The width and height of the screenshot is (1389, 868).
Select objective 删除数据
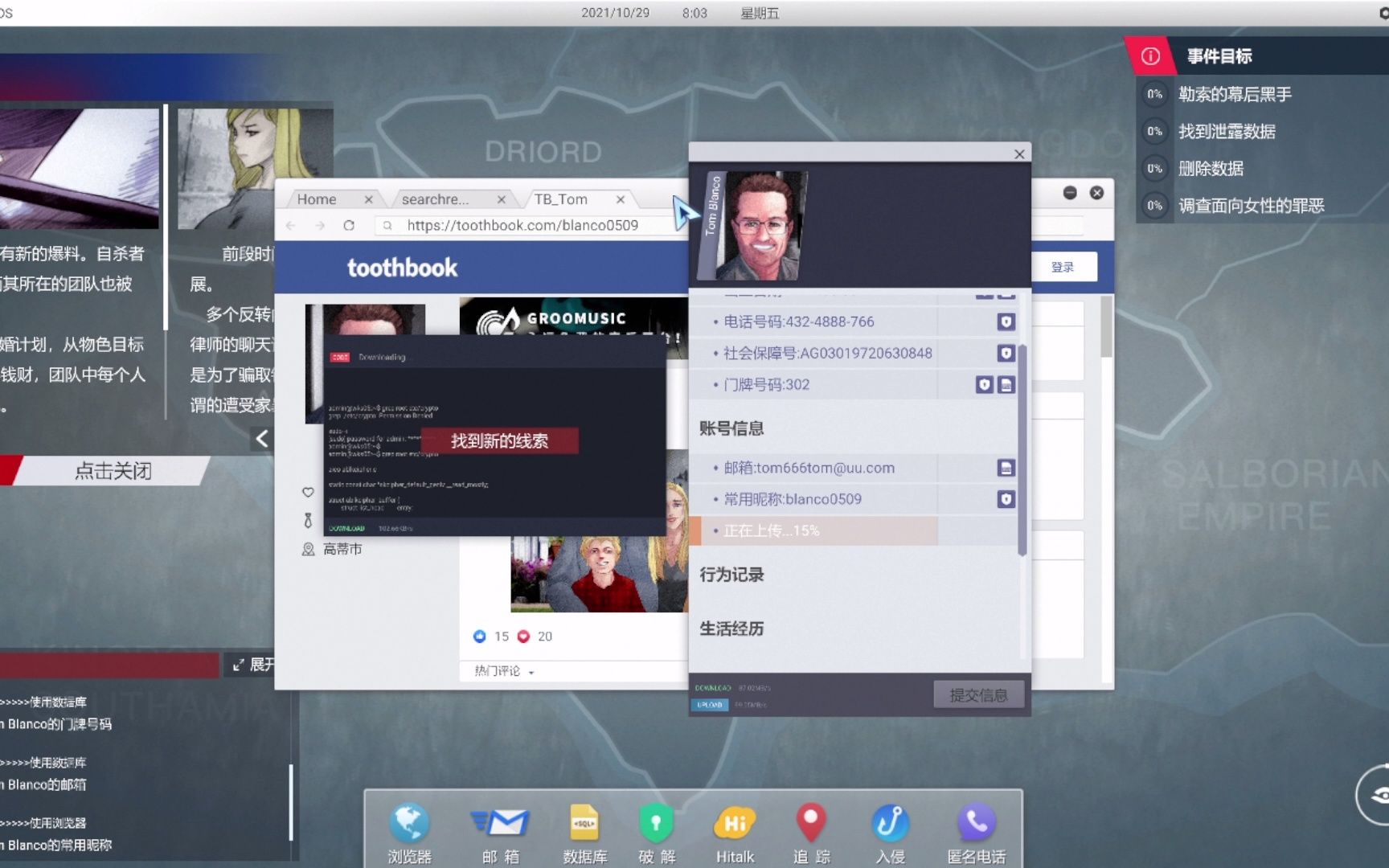[x=1211, y=168]
